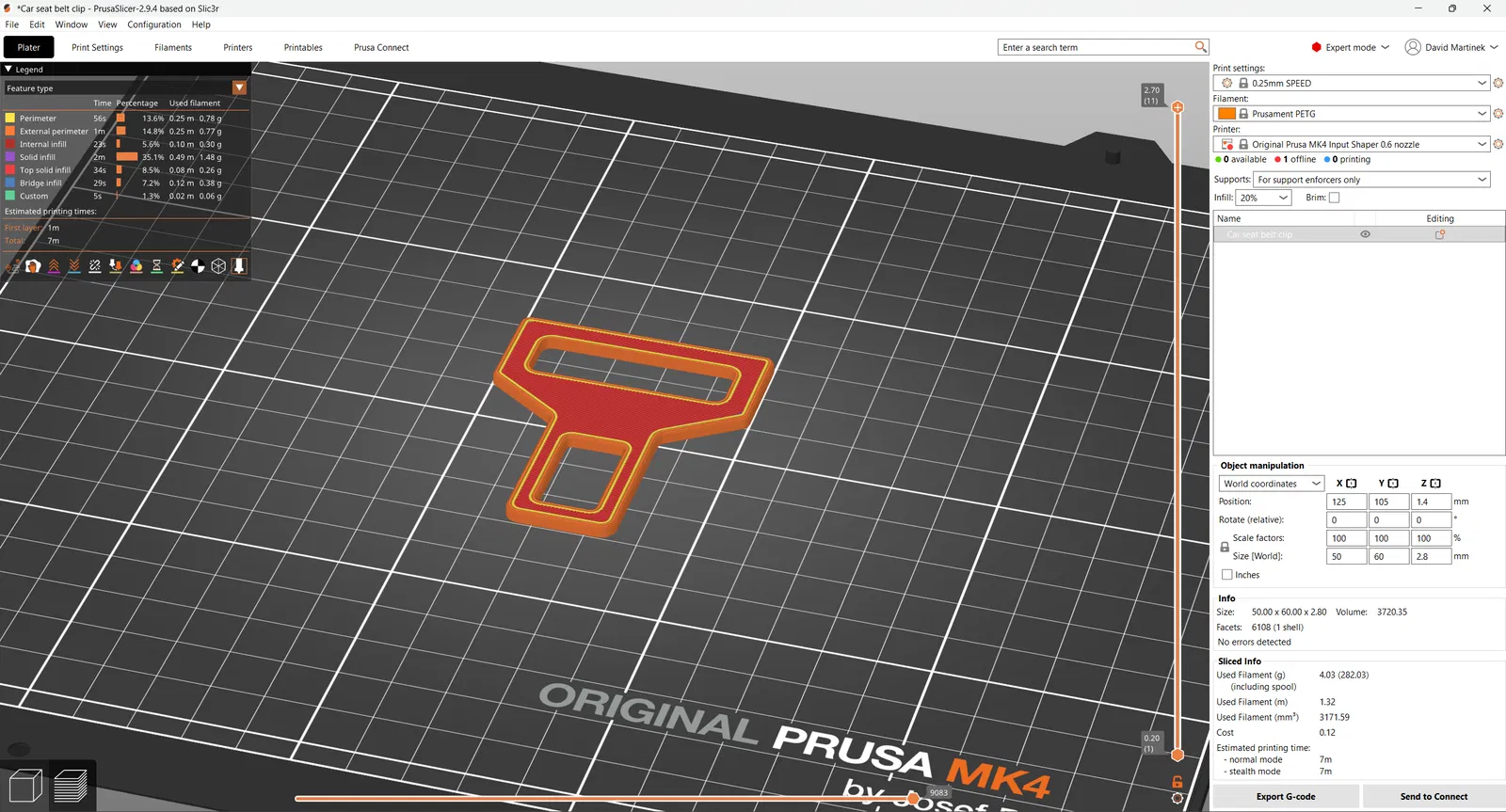Screen dimensions: 1506x812
Task: Switch to the 3D editor view cube icon
Action: [x=25, y=786]
